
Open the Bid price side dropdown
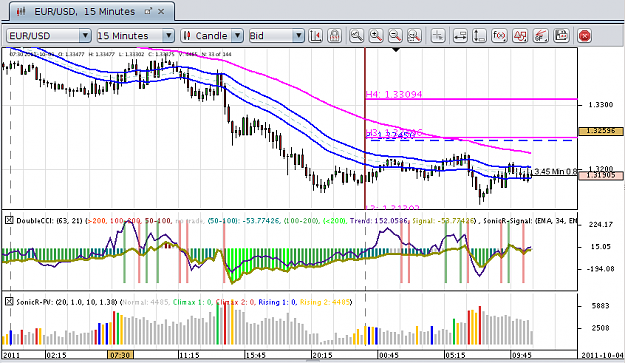[276, 36]
